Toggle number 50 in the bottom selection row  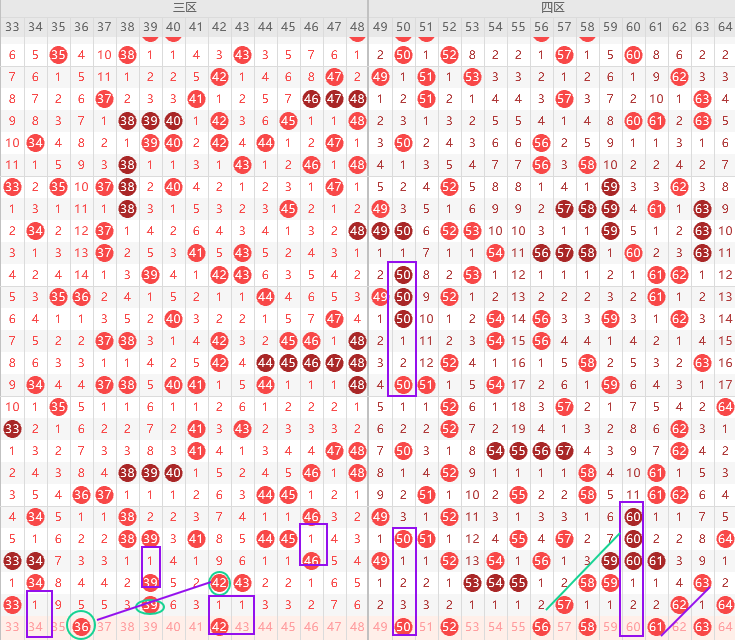[403, 626]
